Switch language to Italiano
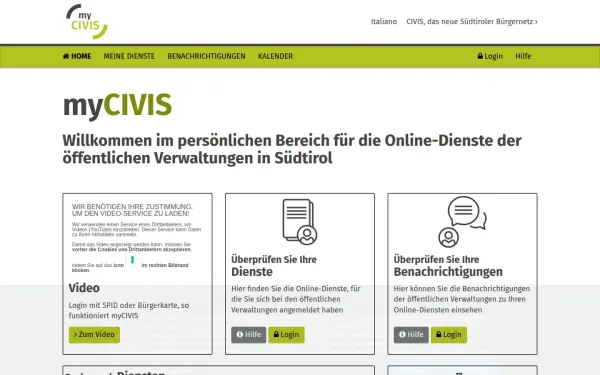 point(383,21)
